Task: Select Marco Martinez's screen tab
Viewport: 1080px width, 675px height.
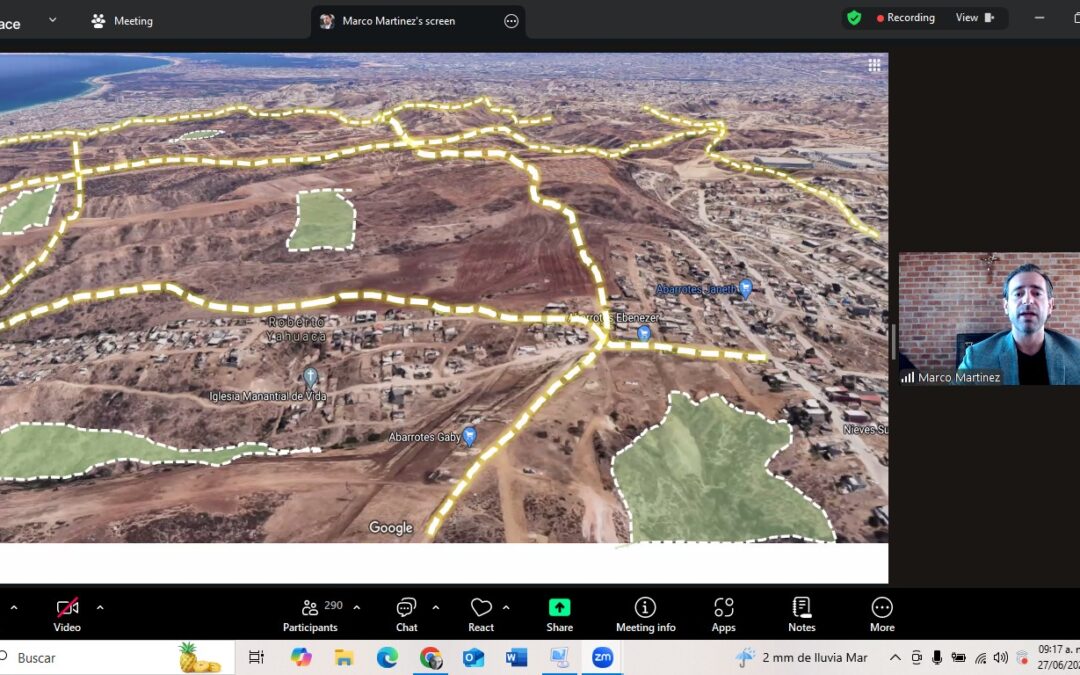Action: pyautogui.click(x=398, y=21)
